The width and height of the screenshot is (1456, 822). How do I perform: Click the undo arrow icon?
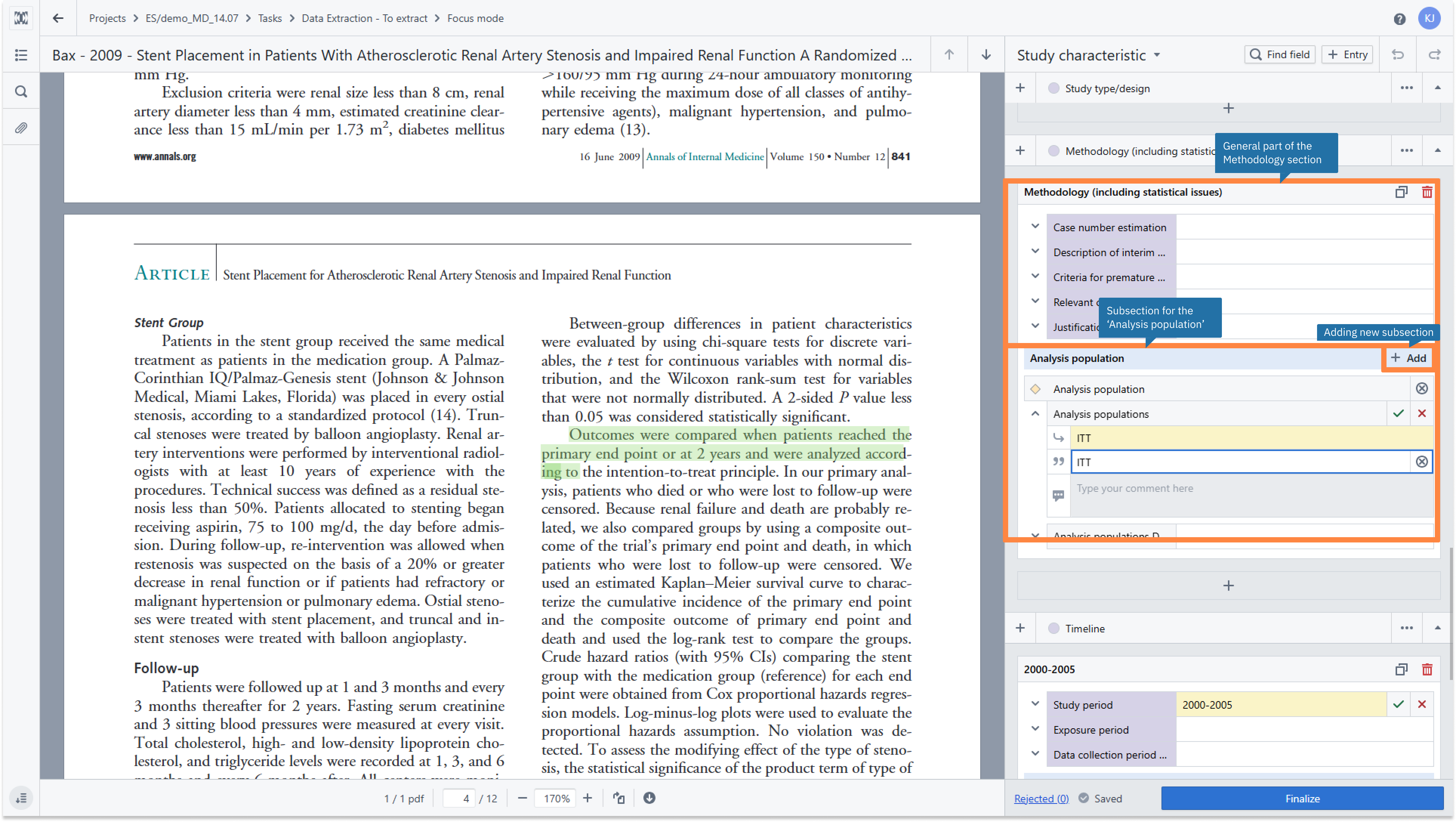pos(1398,55)
